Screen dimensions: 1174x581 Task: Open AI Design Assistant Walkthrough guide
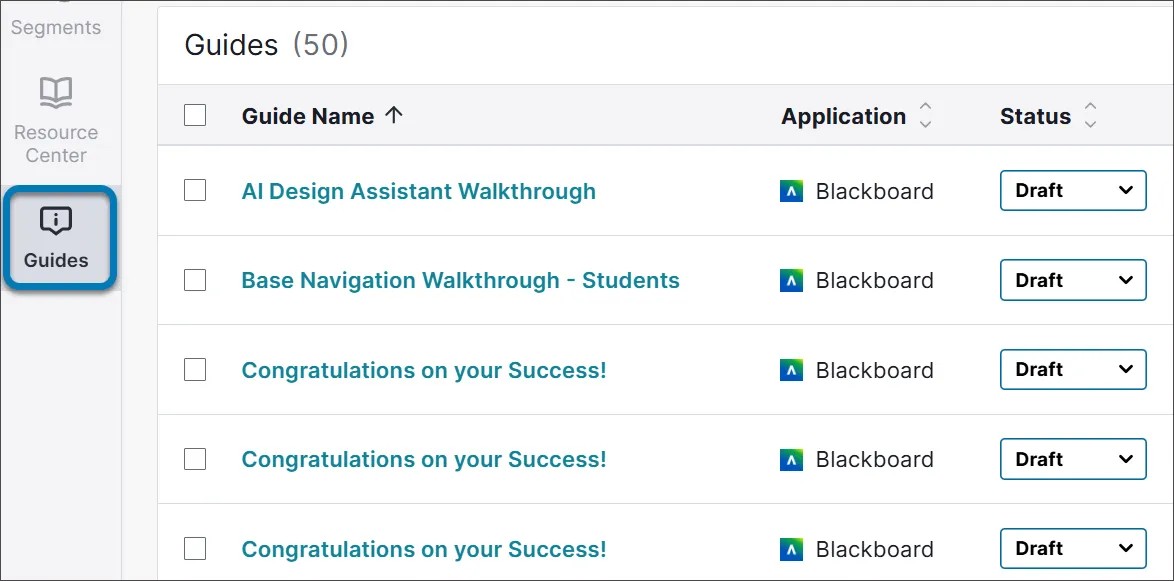[418, 191]
